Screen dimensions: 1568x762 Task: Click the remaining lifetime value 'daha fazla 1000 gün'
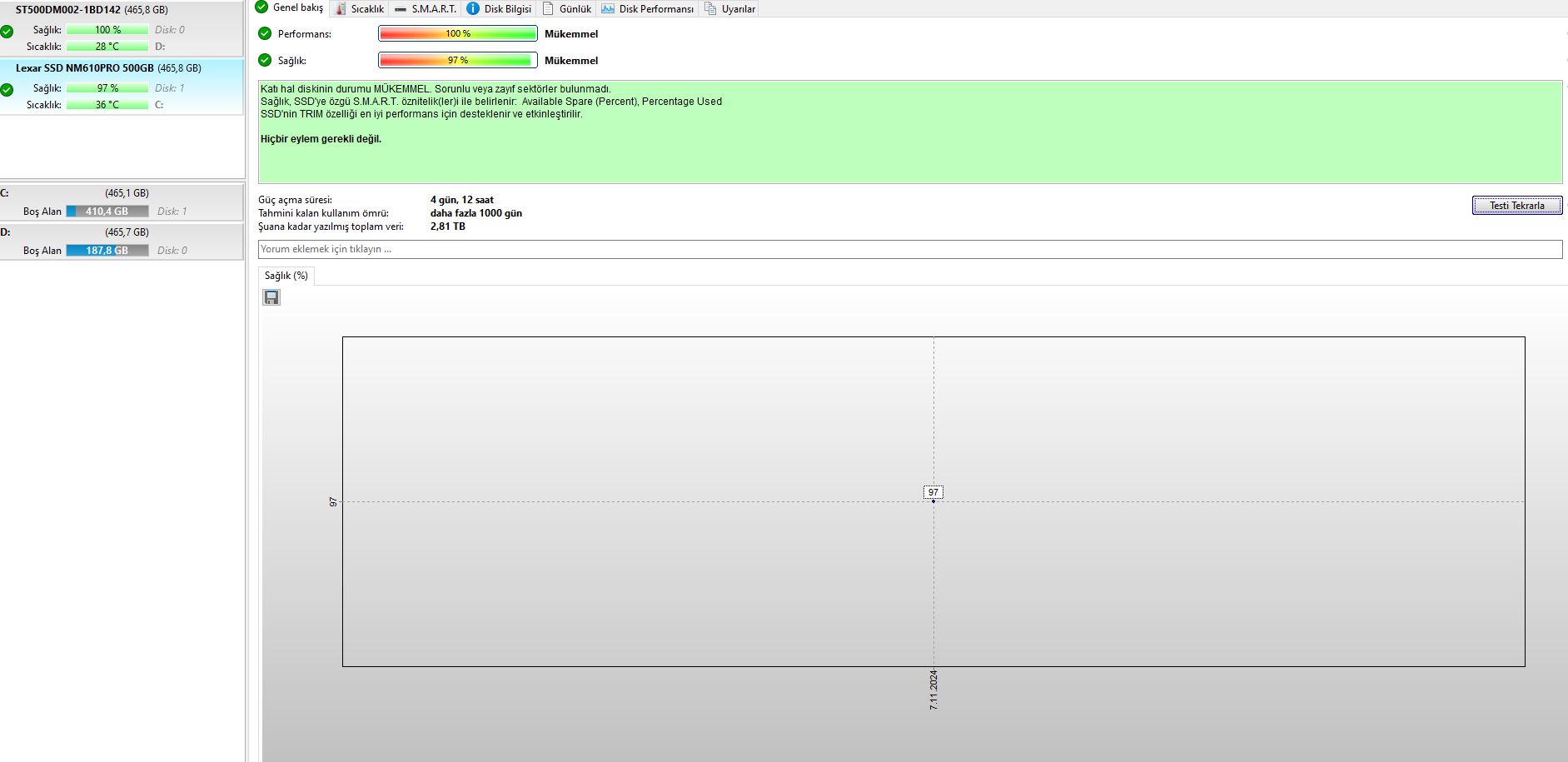coord(476,213)
